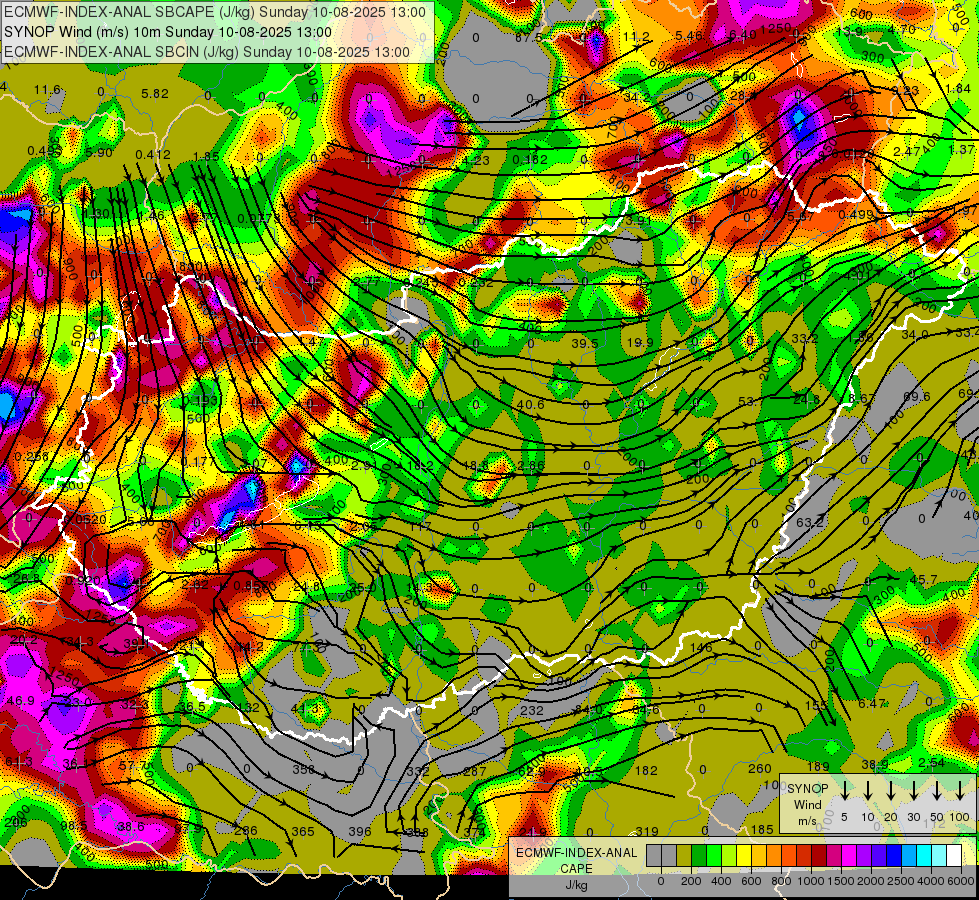Viewport: 979px width, 900px height.
Task: Click the 365 value on the map
Action: click(x=303, y=831)
